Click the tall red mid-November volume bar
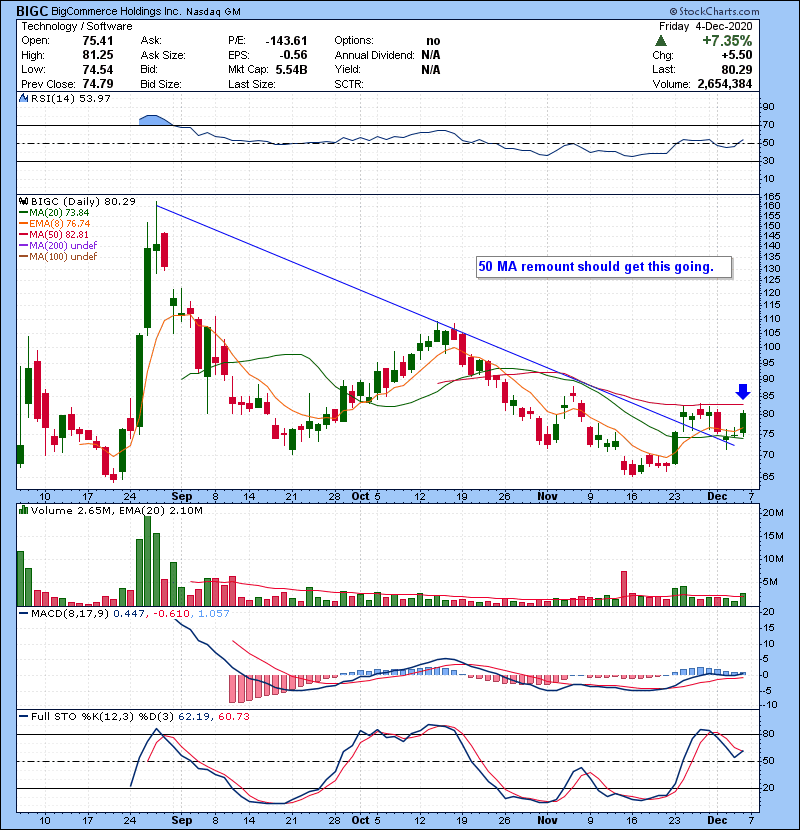The height and width of the screenshot is (830, 800). pyautogui.click(x=624, y=589)
